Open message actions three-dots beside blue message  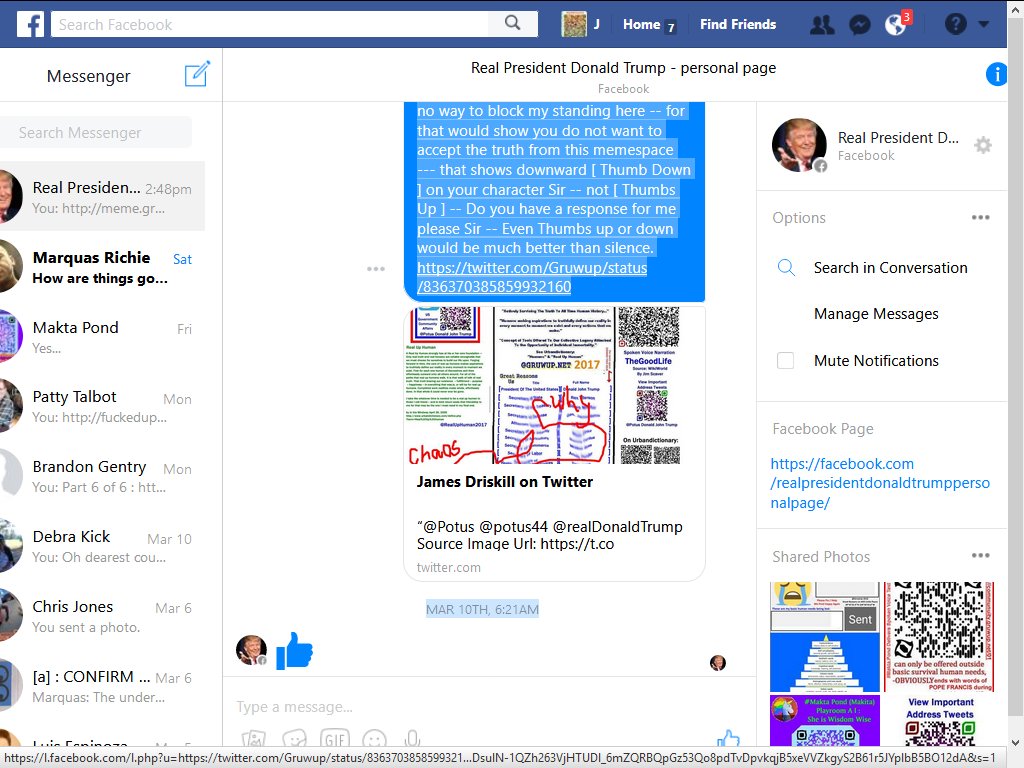376,269
